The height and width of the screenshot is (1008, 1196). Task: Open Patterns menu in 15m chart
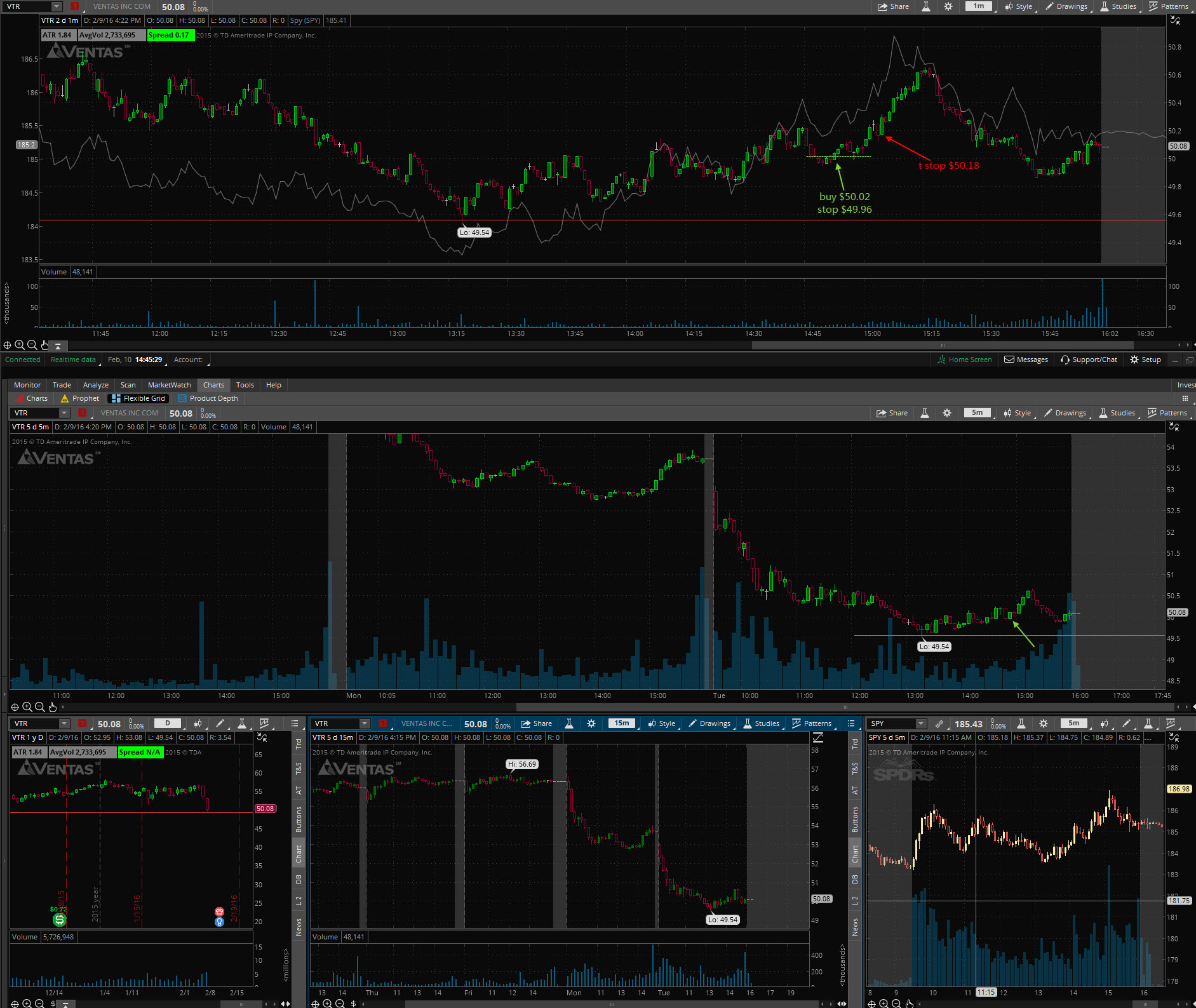pyautogui.click(x=812, y=723)
